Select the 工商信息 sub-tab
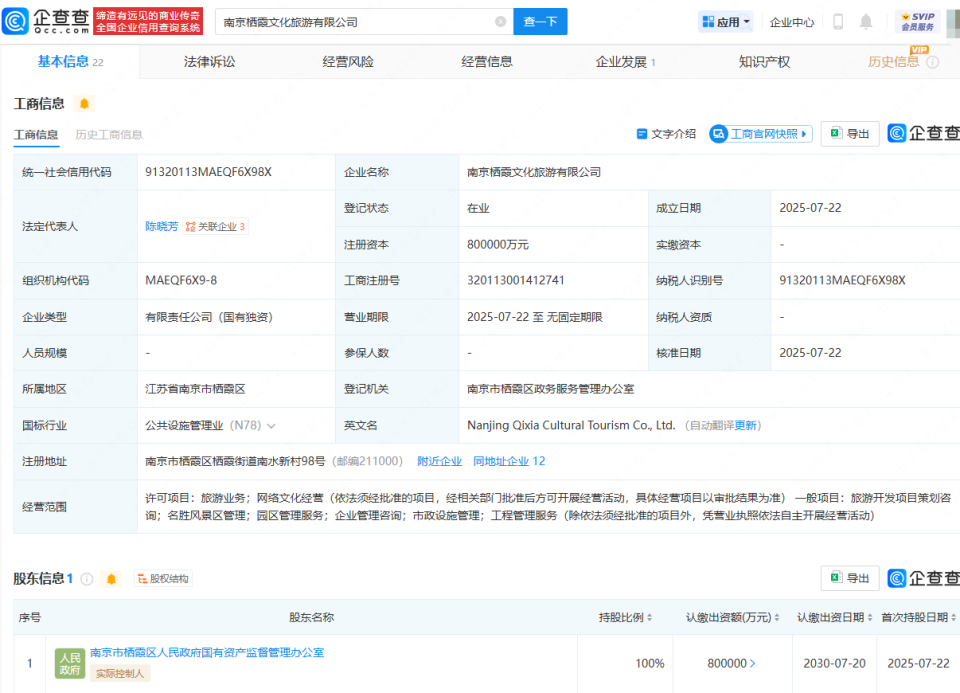Viewport: 960px width, 693px height. click(x=36, y=135)
